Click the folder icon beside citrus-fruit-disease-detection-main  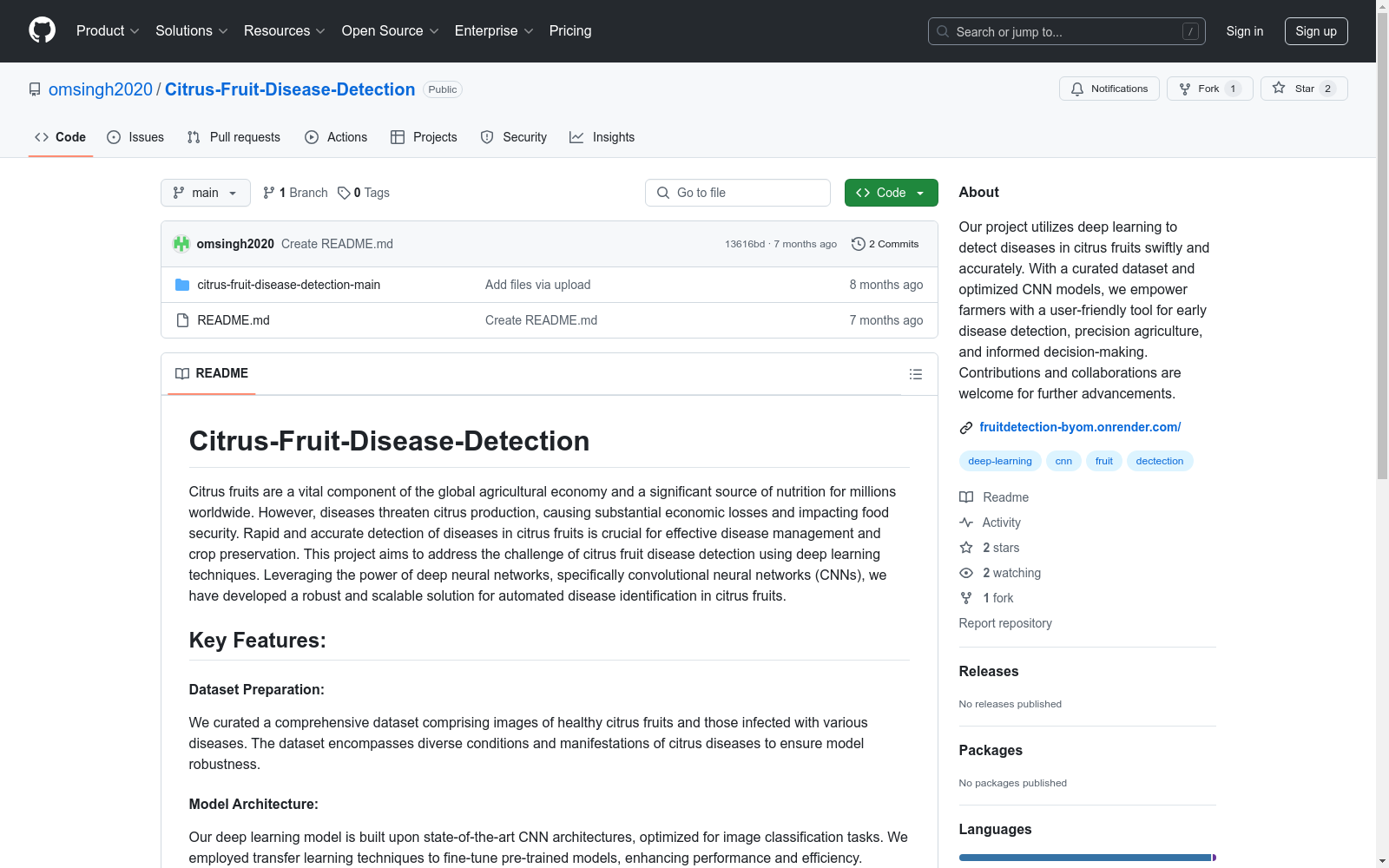(x=182, y=285)
